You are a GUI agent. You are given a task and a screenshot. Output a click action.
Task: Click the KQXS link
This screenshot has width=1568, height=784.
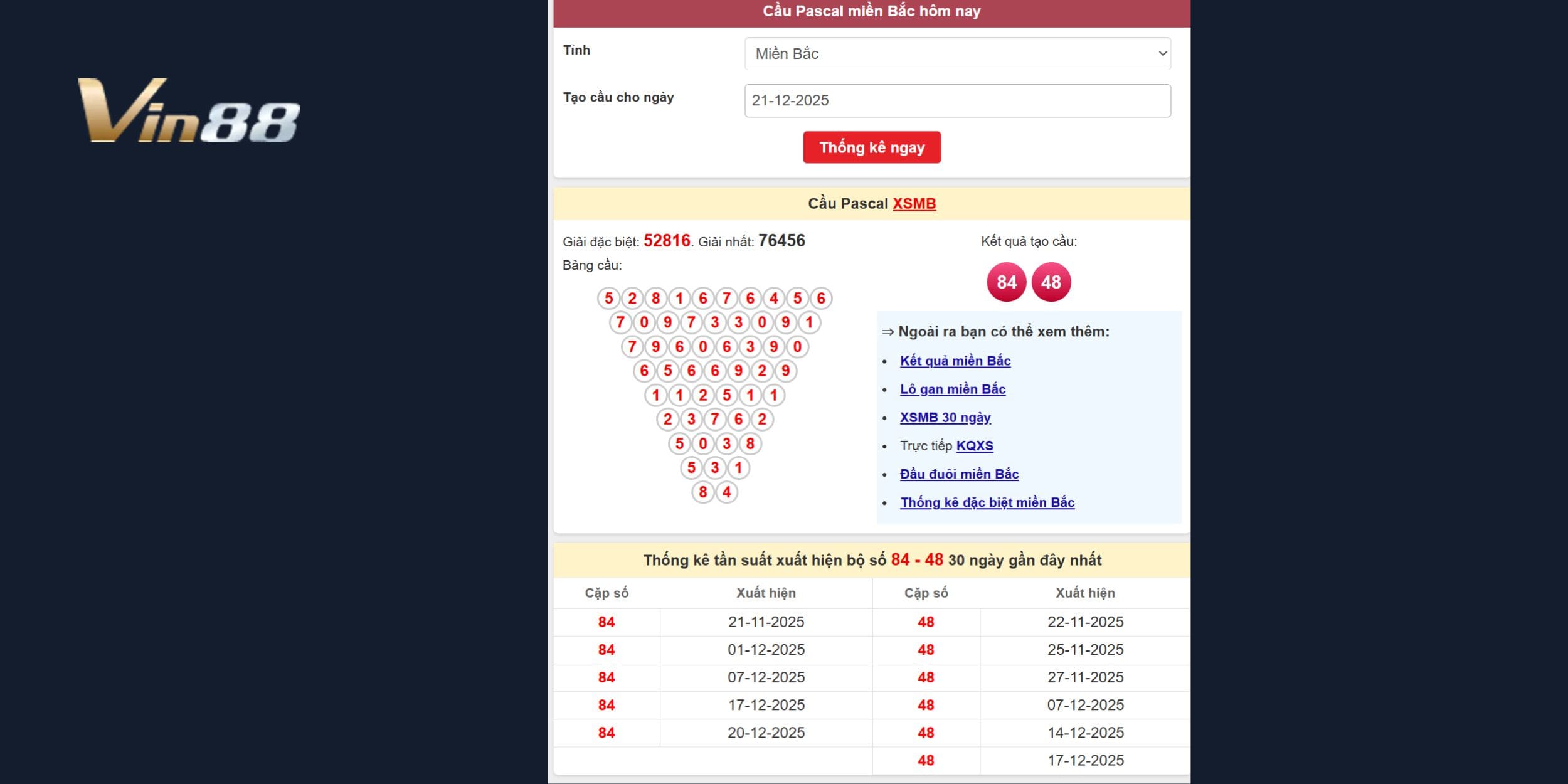pyautogui.click(x=974, y=446)
